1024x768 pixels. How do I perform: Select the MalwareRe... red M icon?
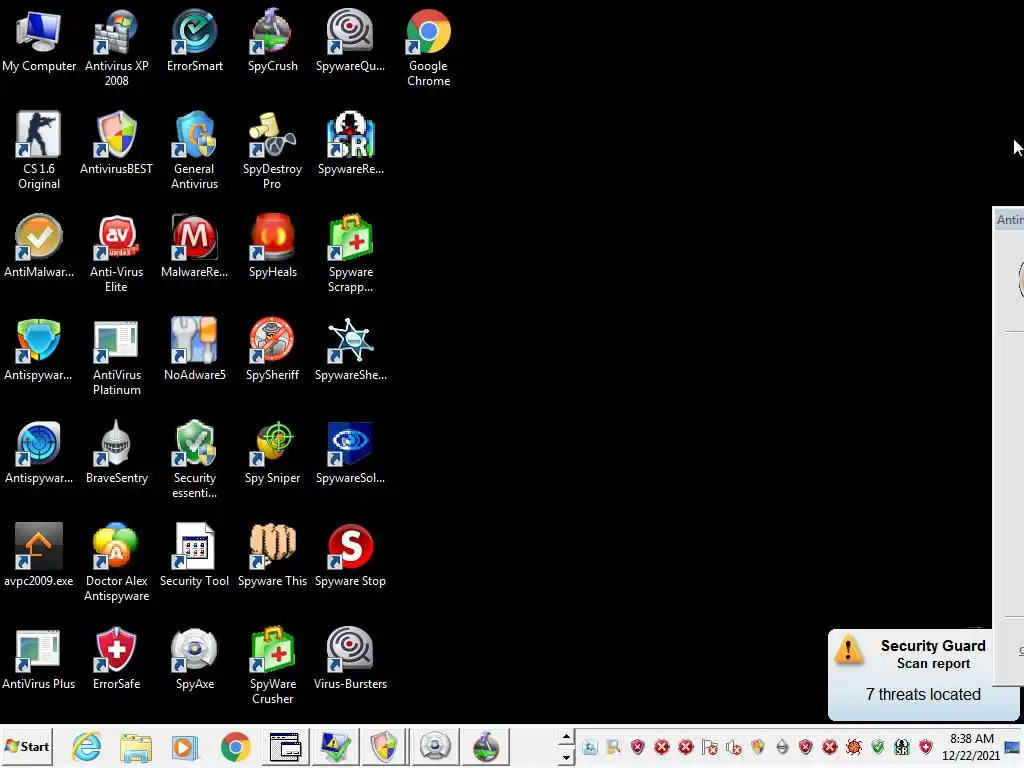tap(195, 246)
